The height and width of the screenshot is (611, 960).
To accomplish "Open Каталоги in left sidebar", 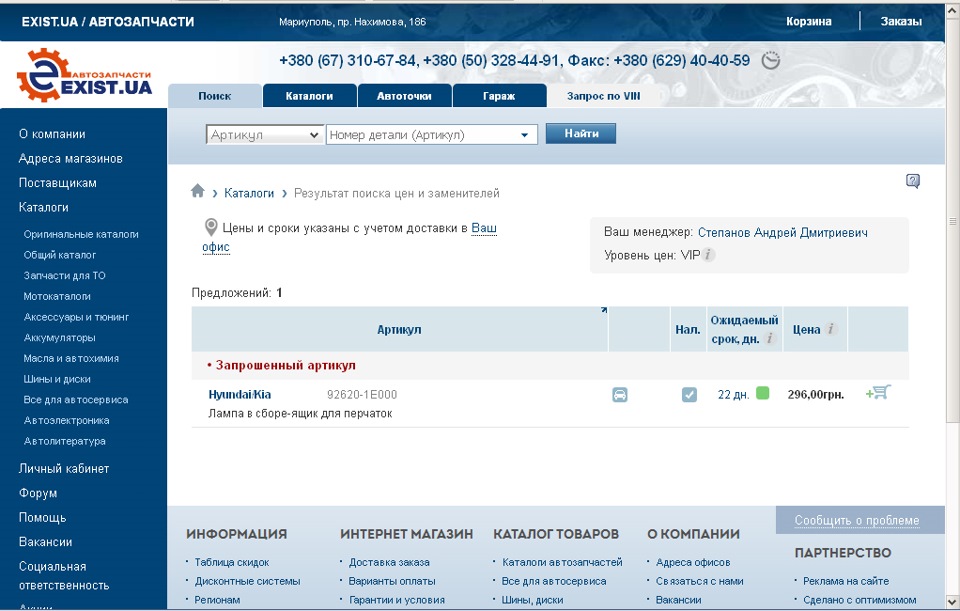I will (x=43, y=208).
